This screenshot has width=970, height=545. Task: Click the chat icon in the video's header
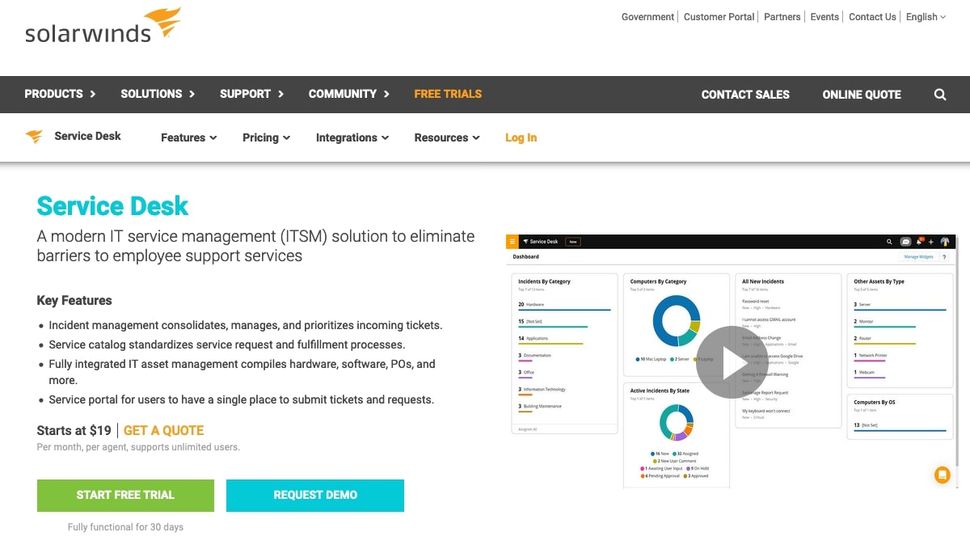906,242
